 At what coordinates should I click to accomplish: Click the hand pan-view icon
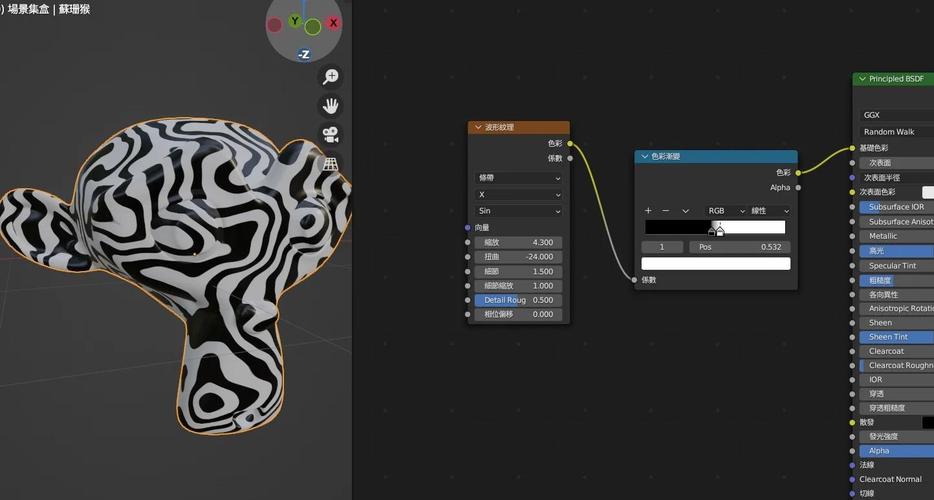click(330, 106)
